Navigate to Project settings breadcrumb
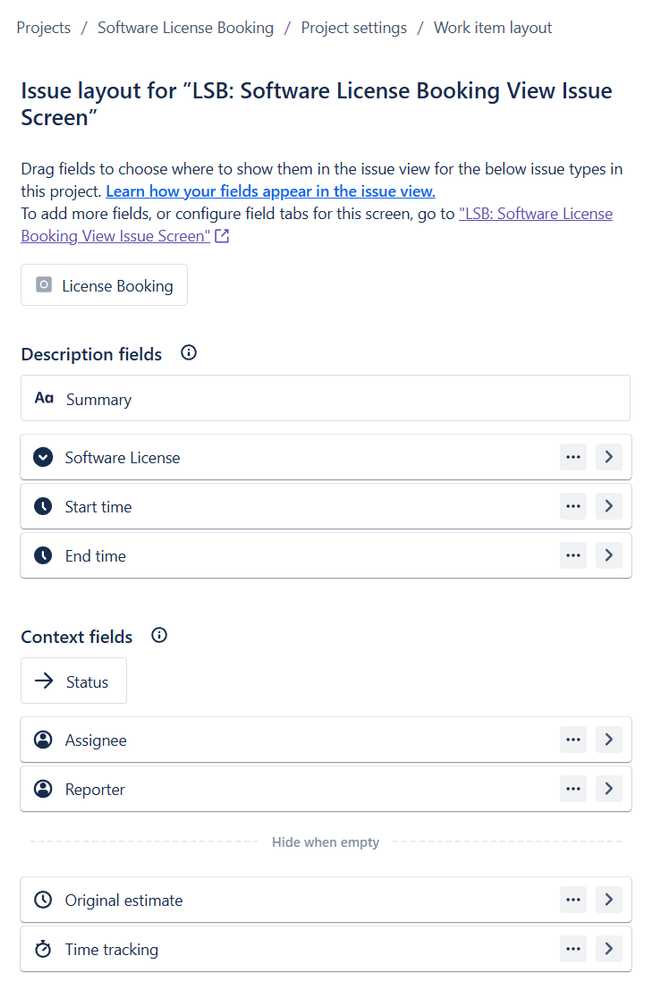653x998 pixels. 354,28
